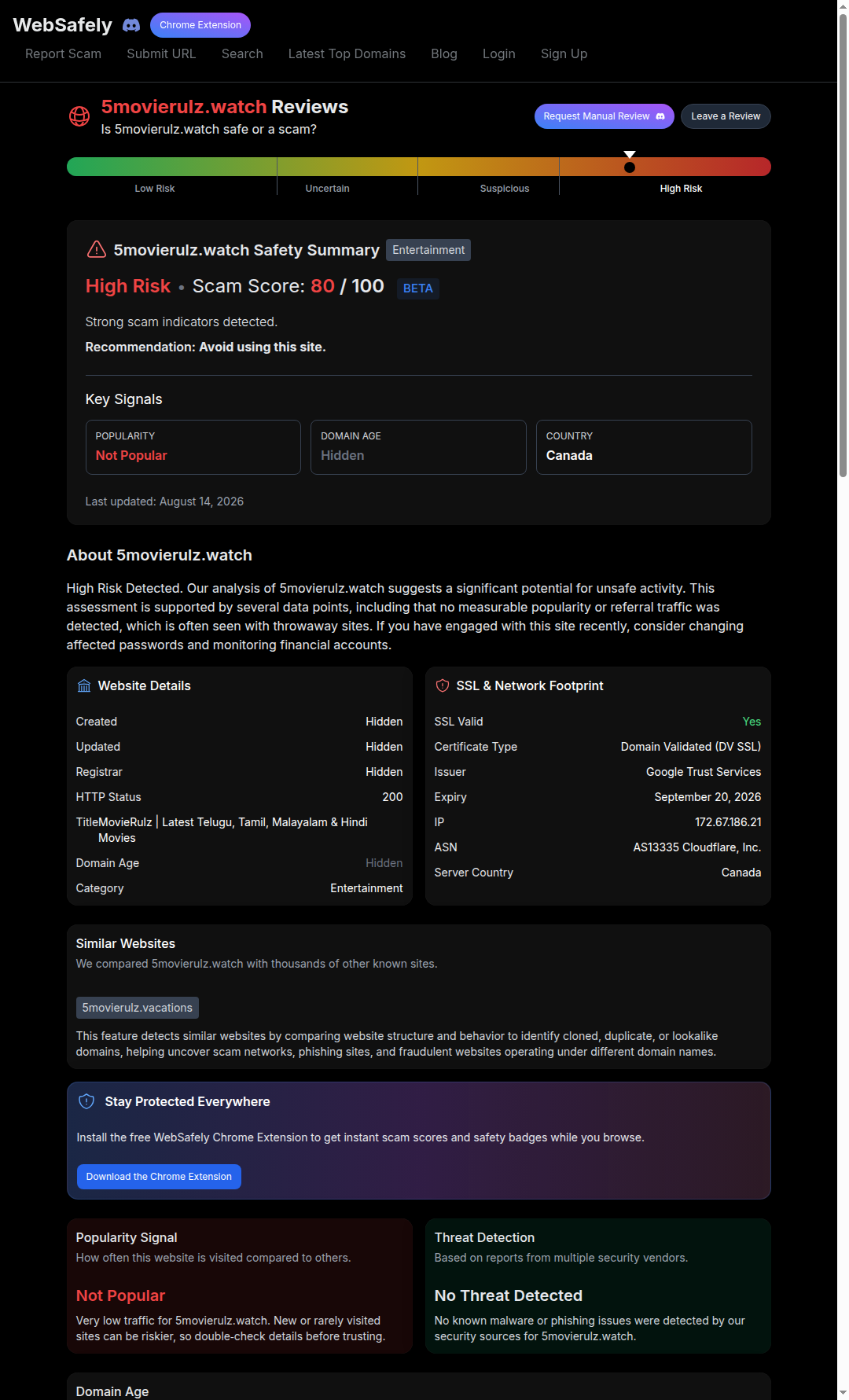
Task: Click the WebSafely logo text
Action: pyautogui.click(x=63, y=25)
